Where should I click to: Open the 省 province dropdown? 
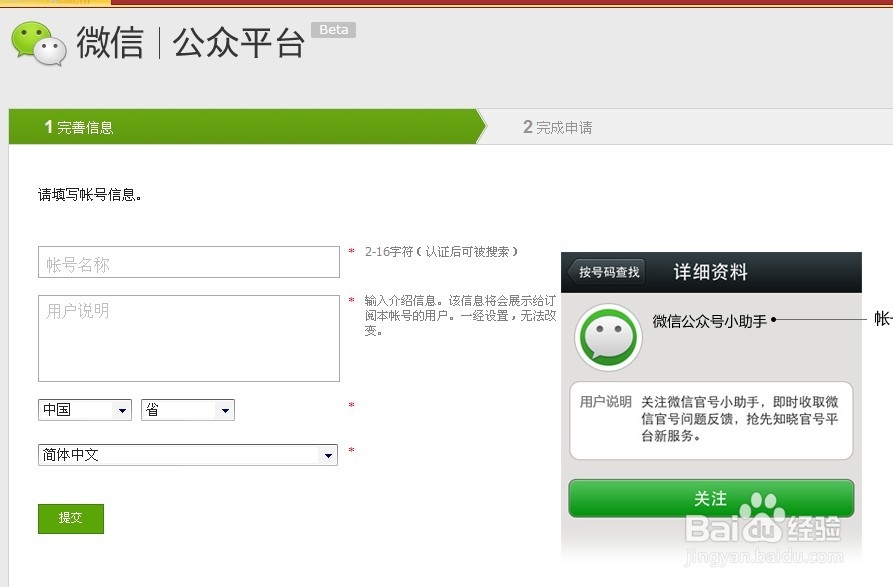point(188,410)
